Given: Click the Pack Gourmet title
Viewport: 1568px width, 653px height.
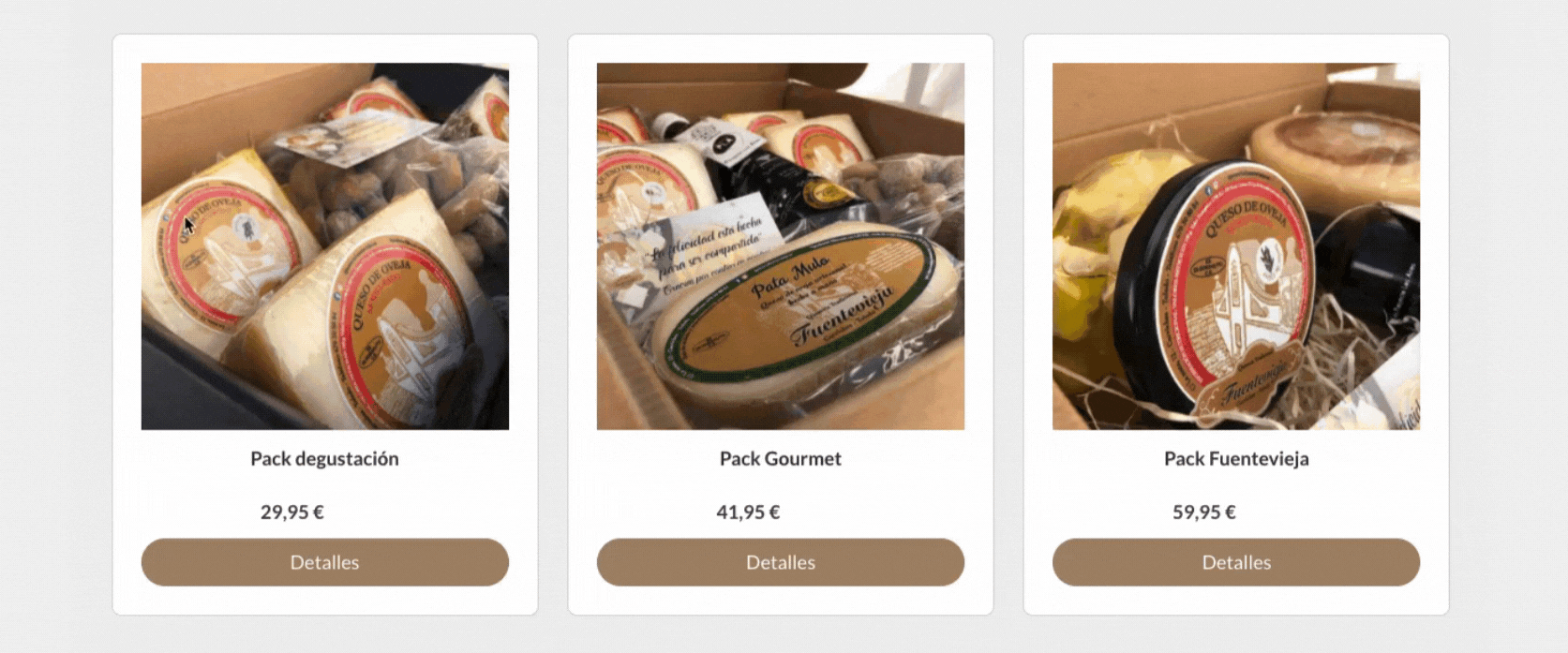Looking at the screenshot, I should [x=781, y=459].
